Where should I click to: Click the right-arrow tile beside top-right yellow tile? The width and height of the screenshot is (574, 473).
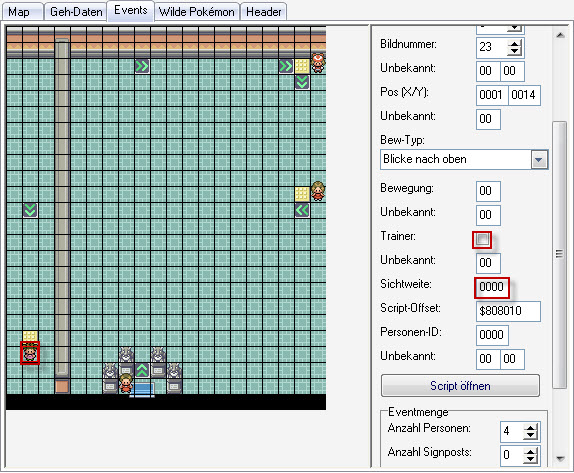click(286, 66)
